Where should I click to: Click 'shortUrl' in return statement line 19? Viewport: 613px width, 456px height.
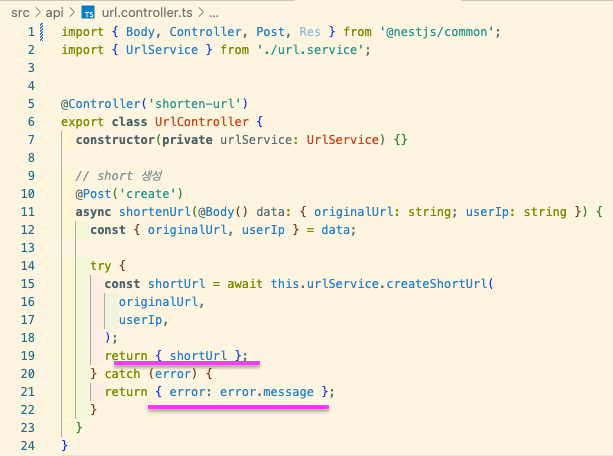click(x=198, y=355)
